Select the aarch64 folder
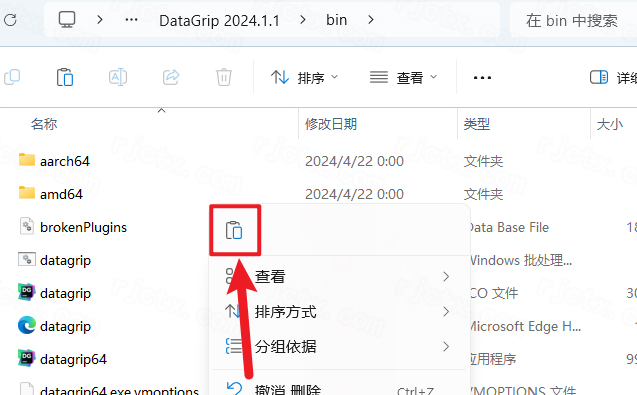This screenshot has height=395, width=637. click(65, 161)
